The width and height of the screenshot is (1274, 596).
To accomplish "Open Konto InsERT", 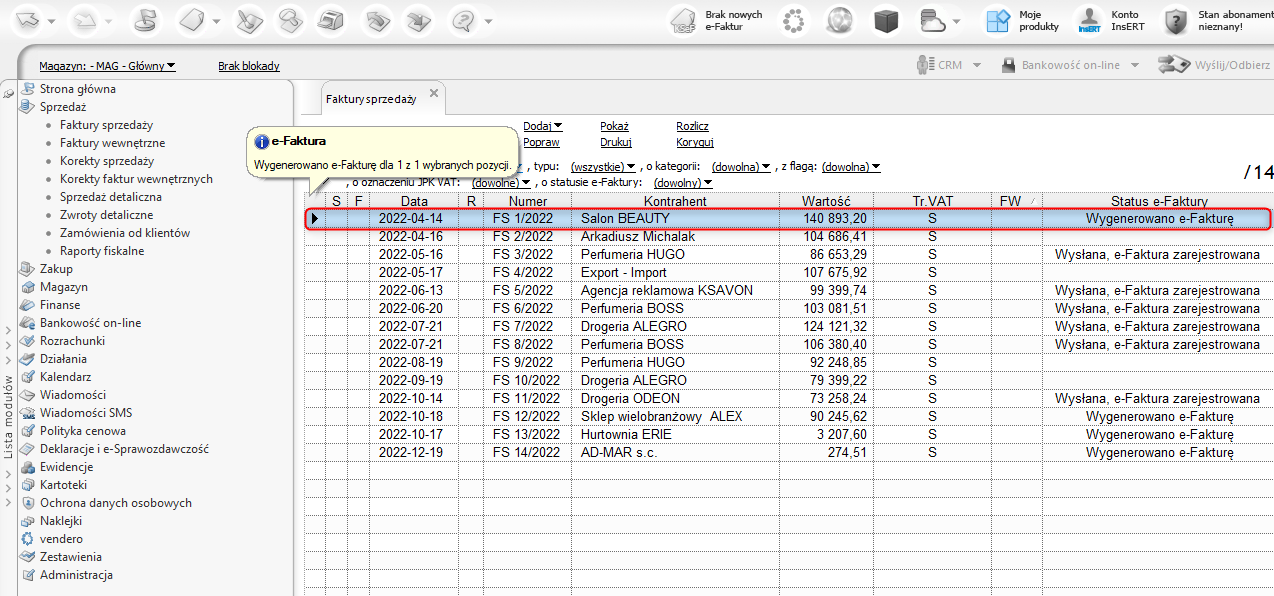I will [x=1109, y=20].
